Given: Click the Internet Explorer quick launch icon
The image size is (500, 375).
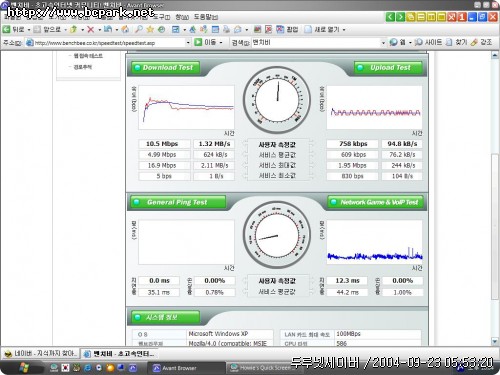Looking at the screenshot, I should point(88,368).
